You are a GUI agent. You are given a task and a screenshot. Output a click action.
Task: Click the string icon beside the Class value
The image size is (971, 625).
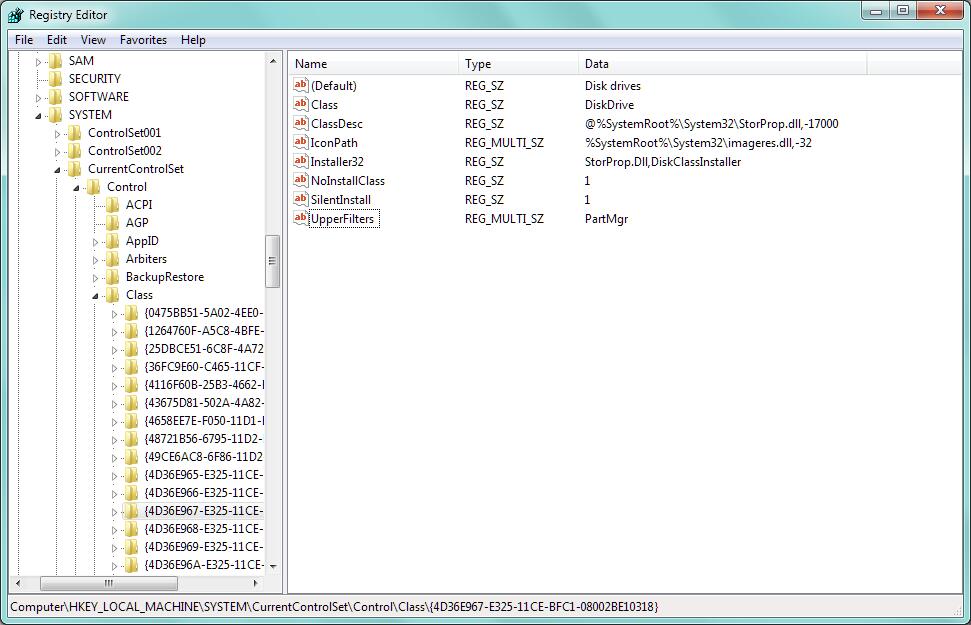300,104
